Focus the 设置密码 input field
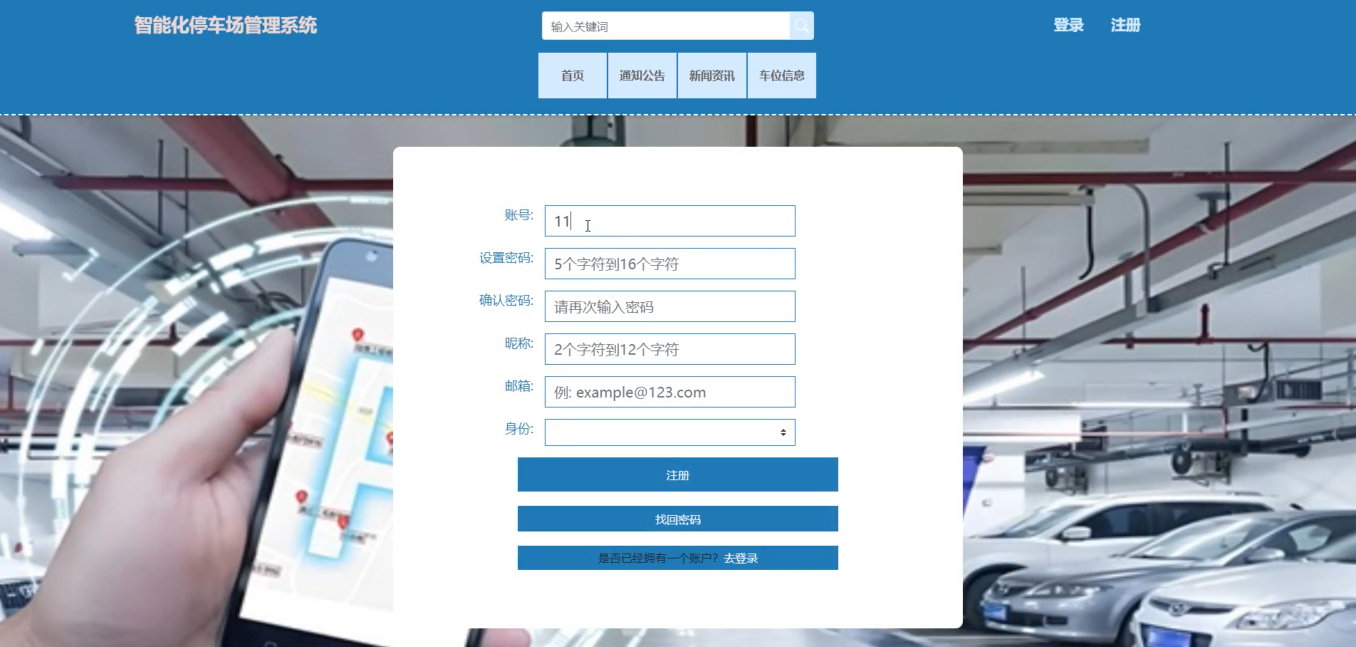Viewport: 1356px width, 647px height. pyautogui.click(x=670, y=264)
